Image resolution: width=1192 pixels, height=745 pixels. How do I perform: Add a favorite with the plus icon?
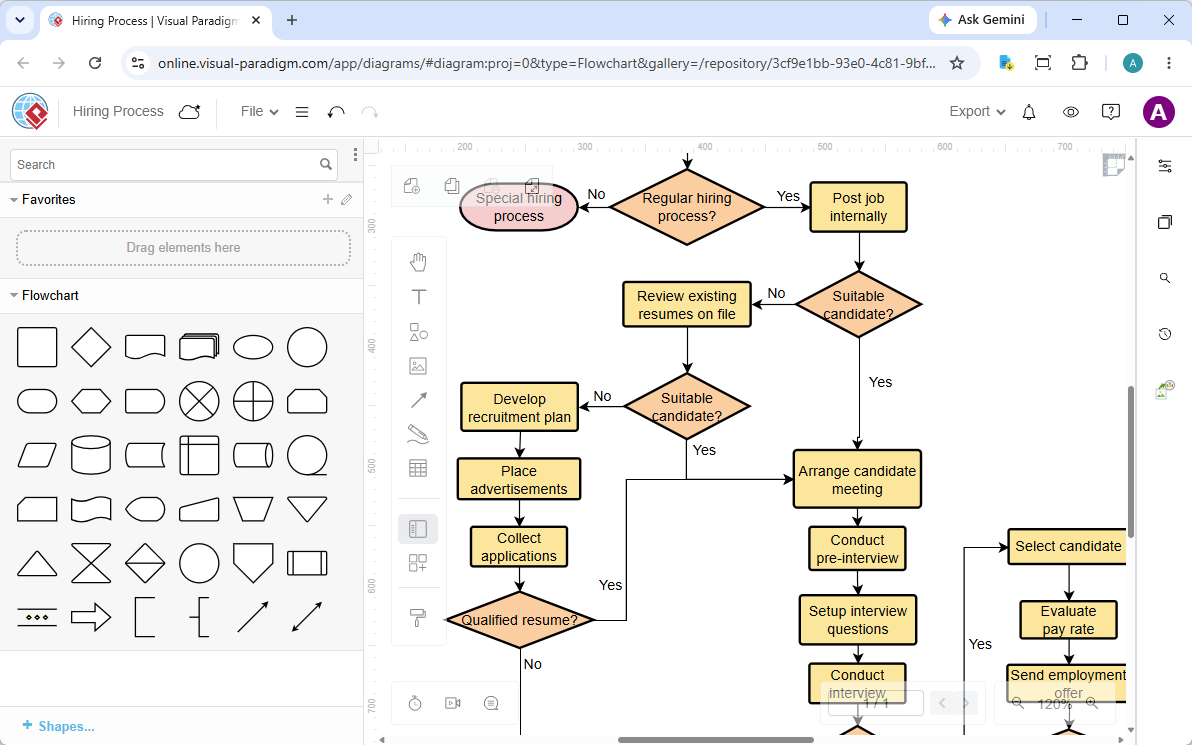click(x=328, y=199)
